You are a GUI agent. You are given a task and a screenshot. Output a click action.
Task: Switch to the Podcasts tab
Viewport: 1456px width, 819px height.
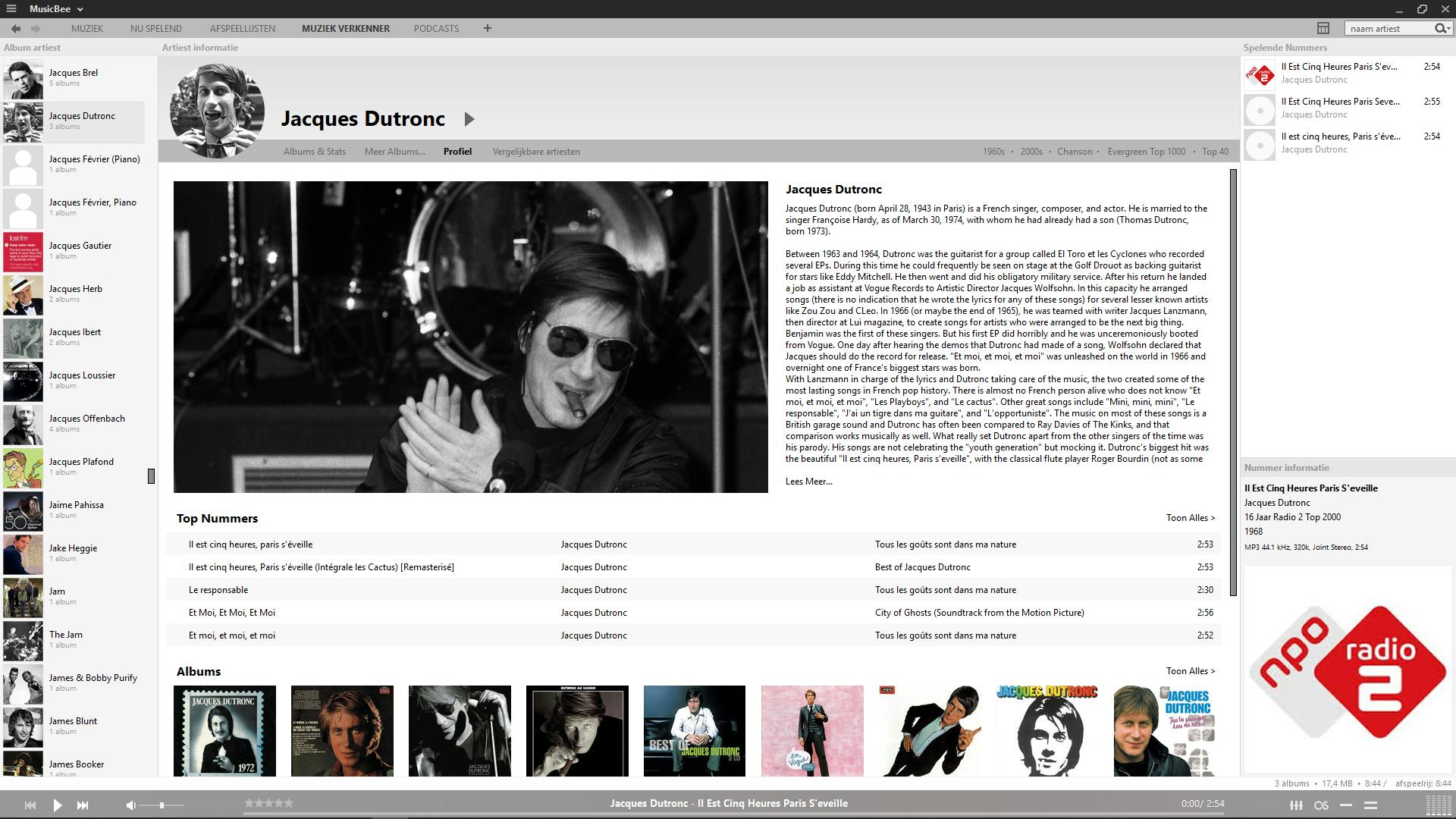click(436, 28)
